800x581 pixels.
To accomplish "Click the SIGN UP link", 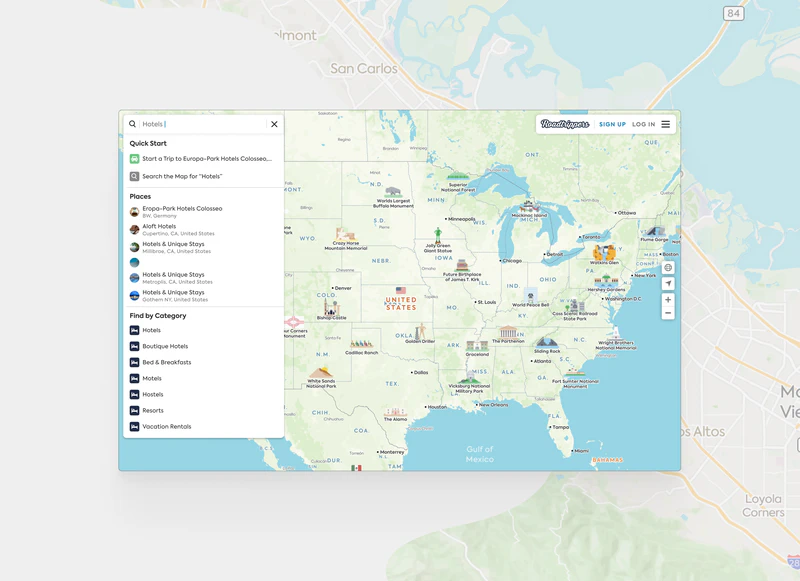I will point(612,124).
